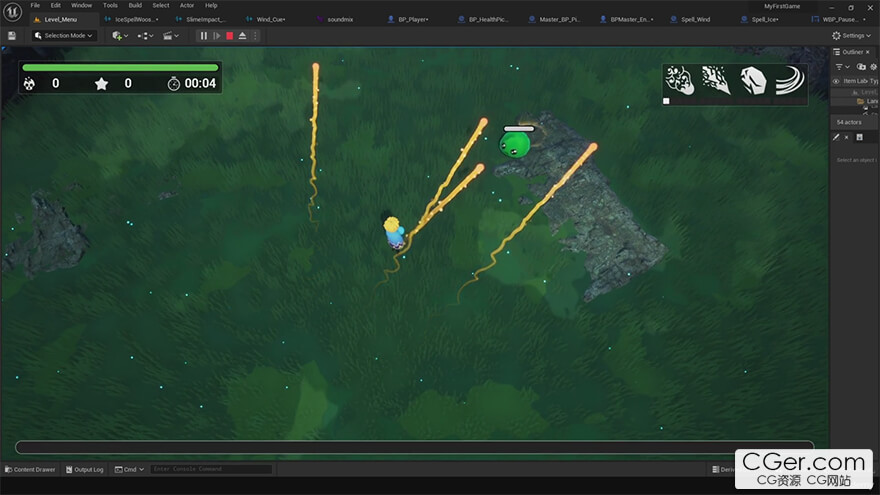Image resolution: width=880 pixels, height=495 pixels.
Task: Click the experience progress bar at bottom
Action: (414, 447)
